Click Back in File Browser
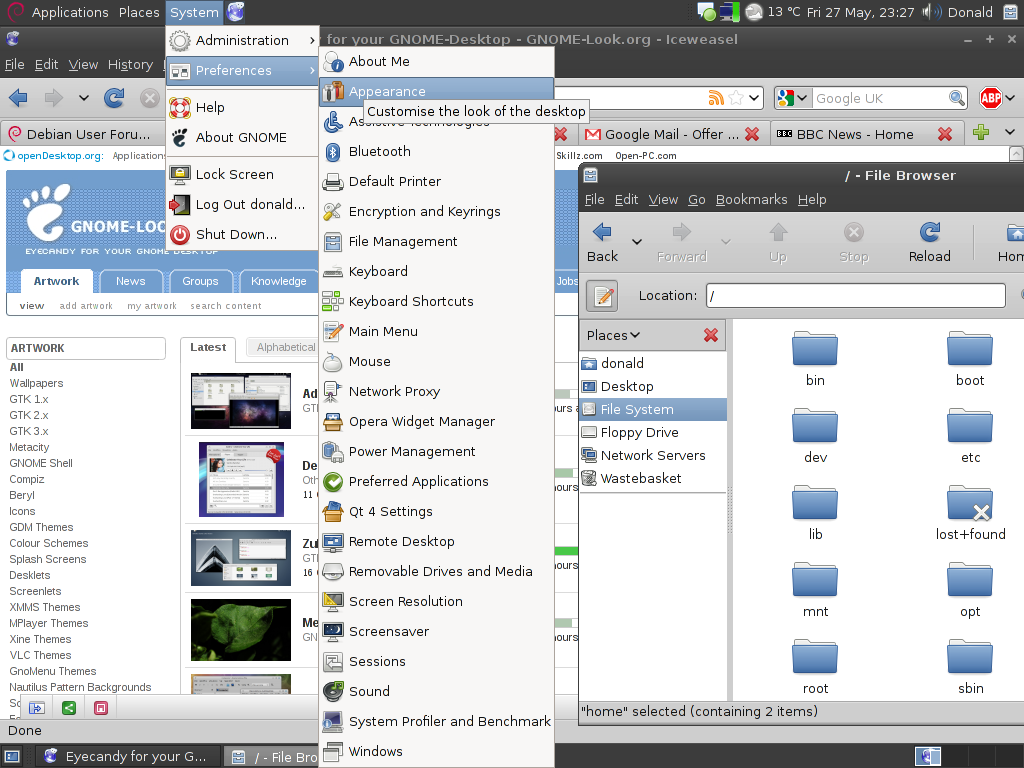1024x768 pixels. (x=602, y=242)
